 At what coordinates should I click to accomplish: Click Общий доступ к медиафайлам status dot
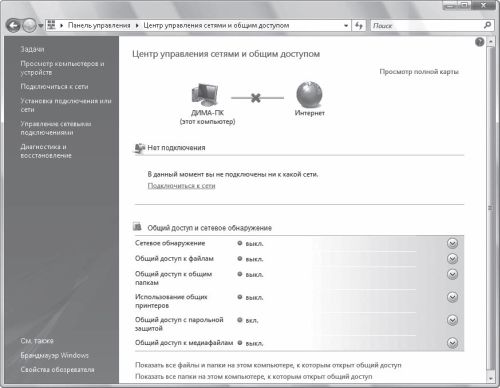tap(240, 343)
